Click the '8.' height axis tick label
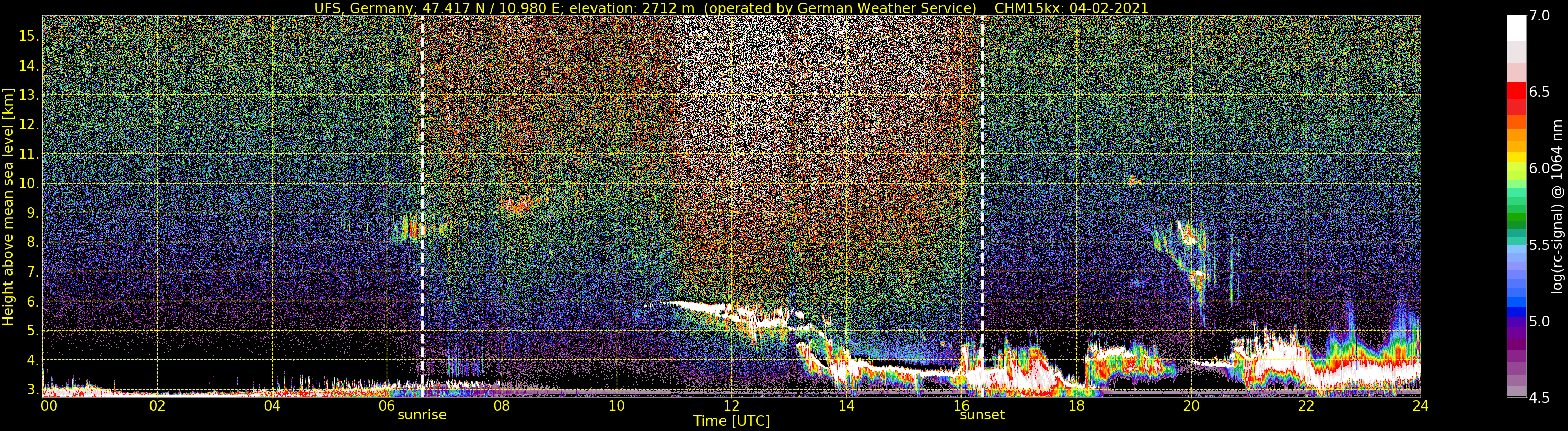Image resolution: width=1568 pixels, height=431 pixels. (32, 242)
